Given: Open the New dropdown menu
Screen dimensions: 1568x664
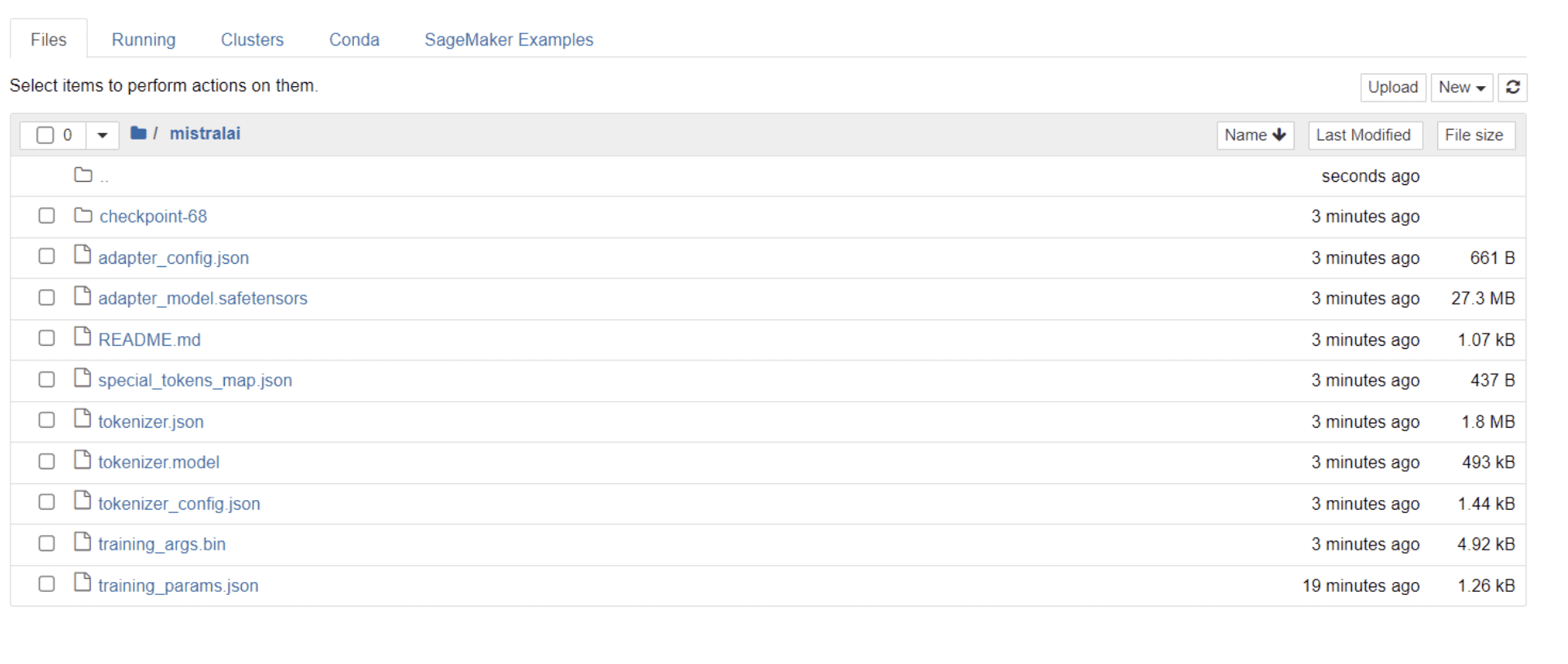Looking at the screenshot, I should 1462,87.
